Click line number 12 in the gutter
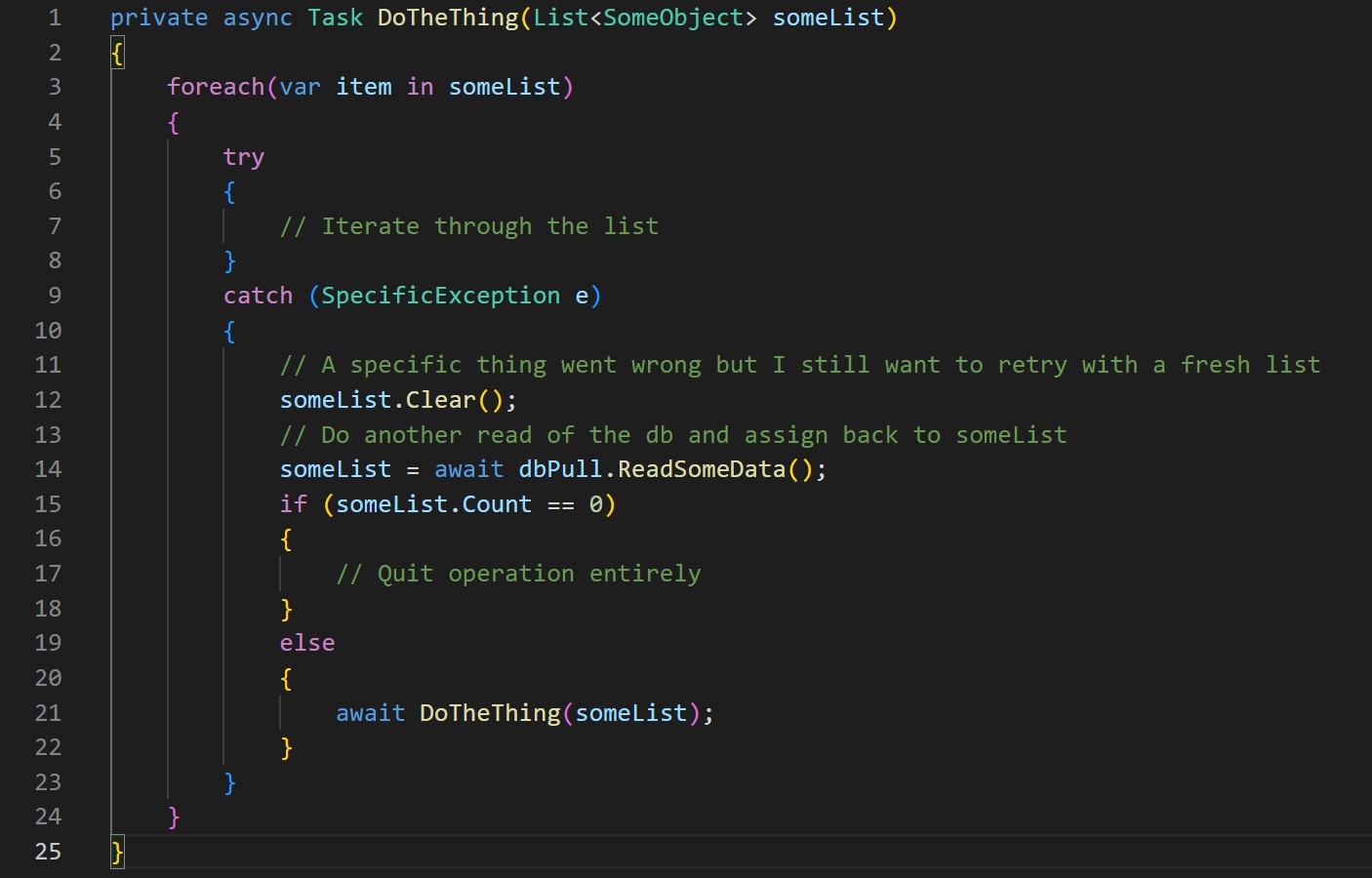Screen dimensions: 1372x878 click(48, 400)
